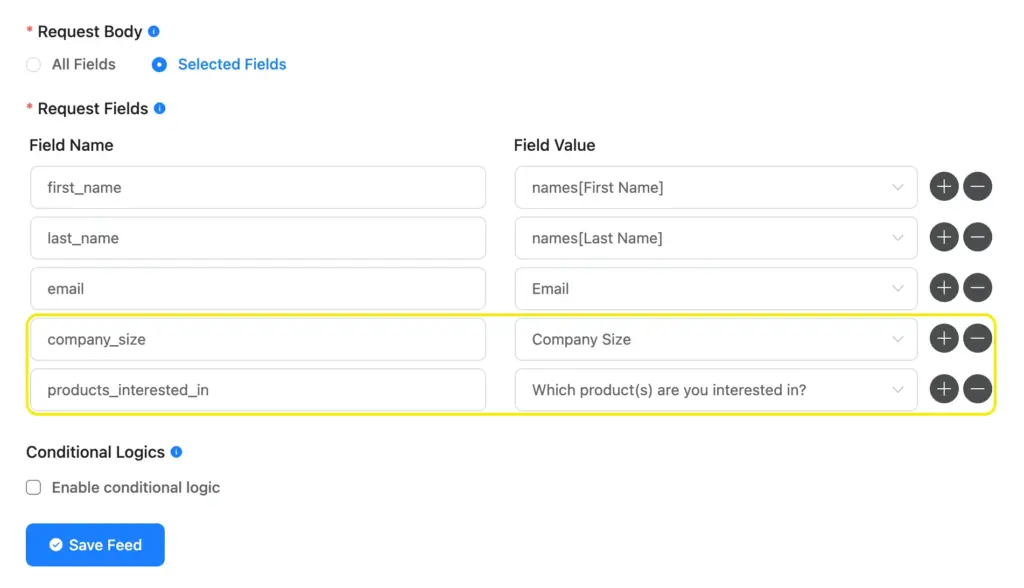The image size is (1024, 588).
Task: Remove the email field row
Action: [977, 288]
